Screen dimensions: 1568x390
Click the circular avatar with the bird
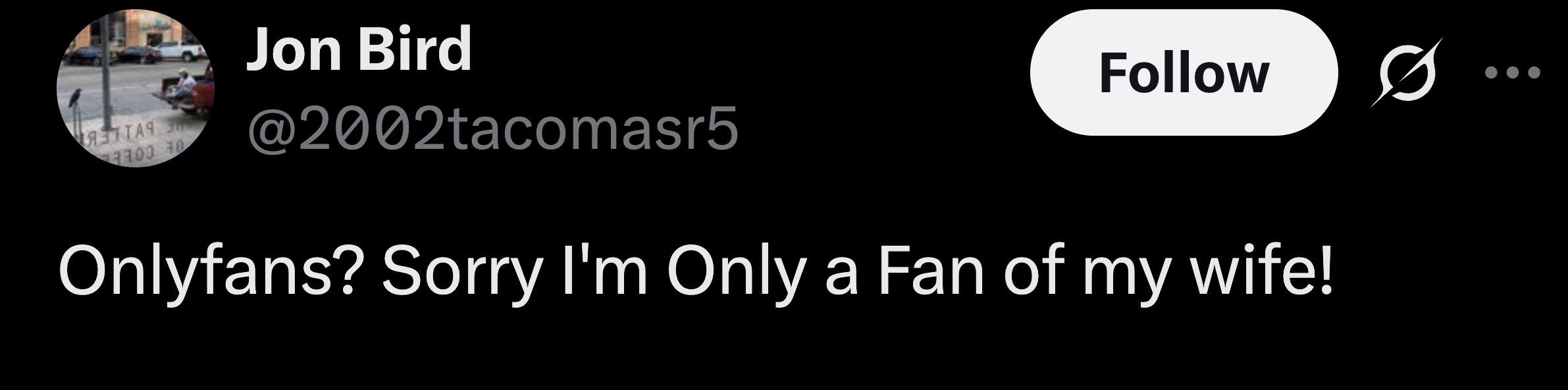(x=136, y=88)
